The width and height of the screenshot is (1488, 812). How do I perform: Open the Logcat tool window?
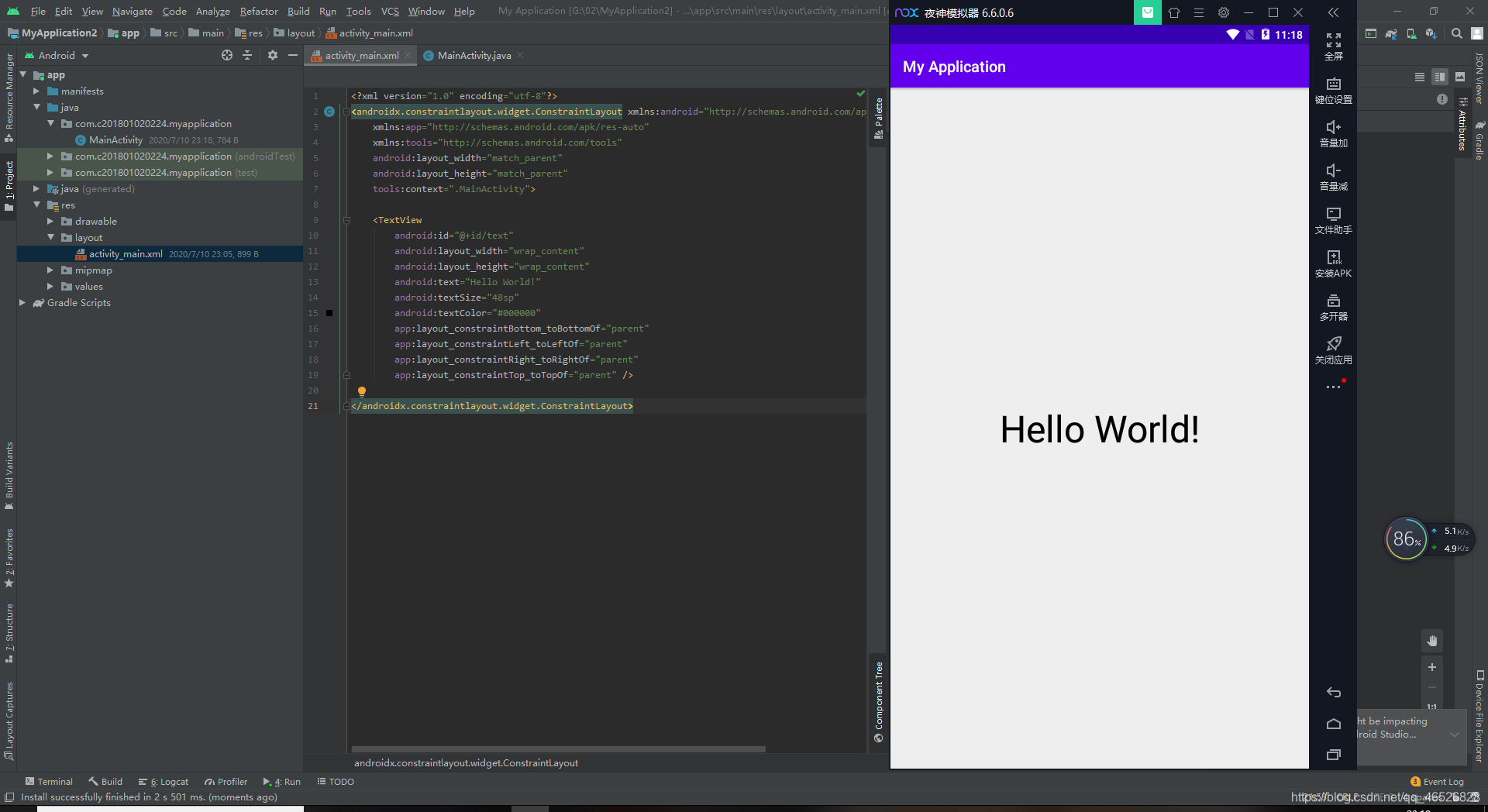click(164, 782)
